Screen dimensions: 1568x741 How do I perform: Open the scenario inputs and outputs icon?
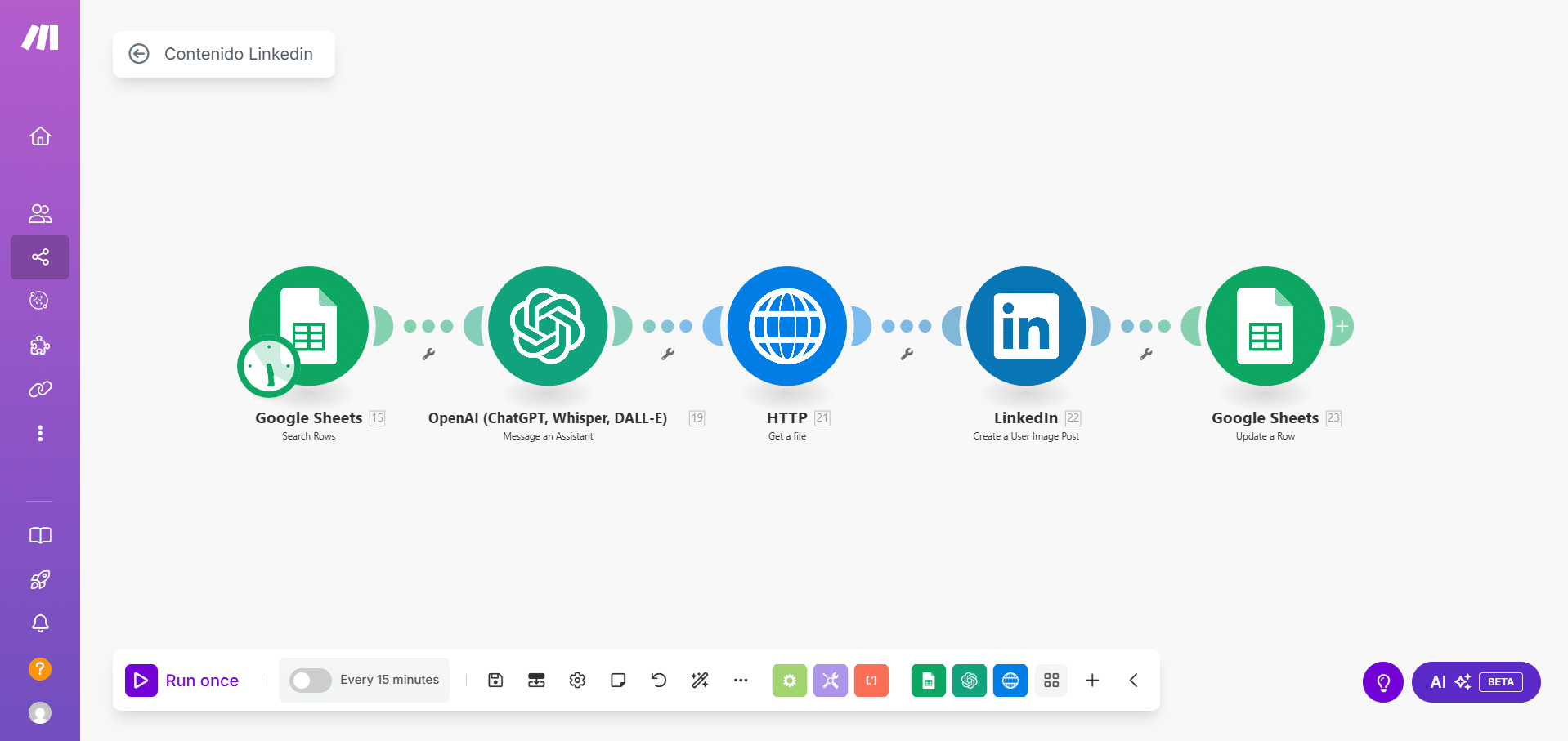[x=536, y=681]
